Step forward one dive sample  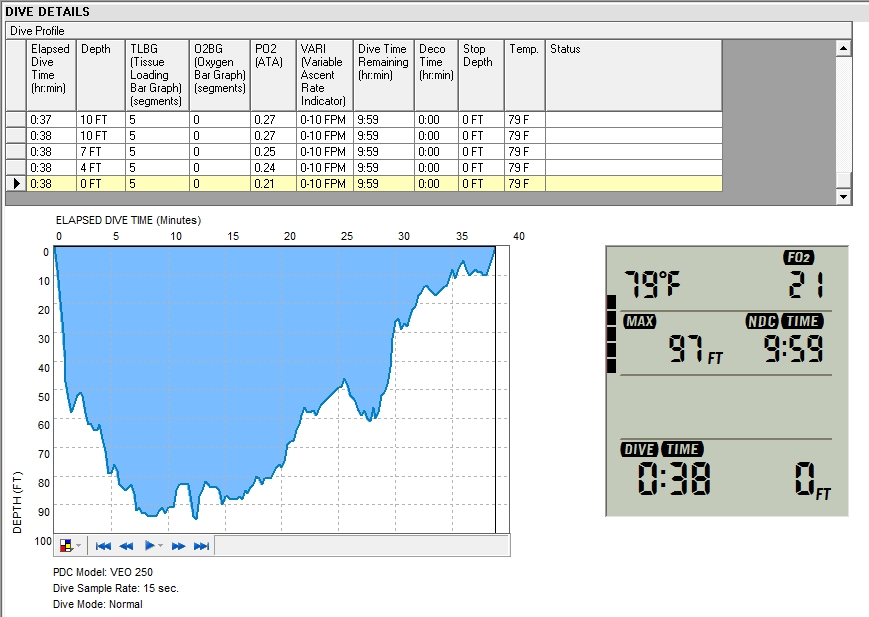178,546
